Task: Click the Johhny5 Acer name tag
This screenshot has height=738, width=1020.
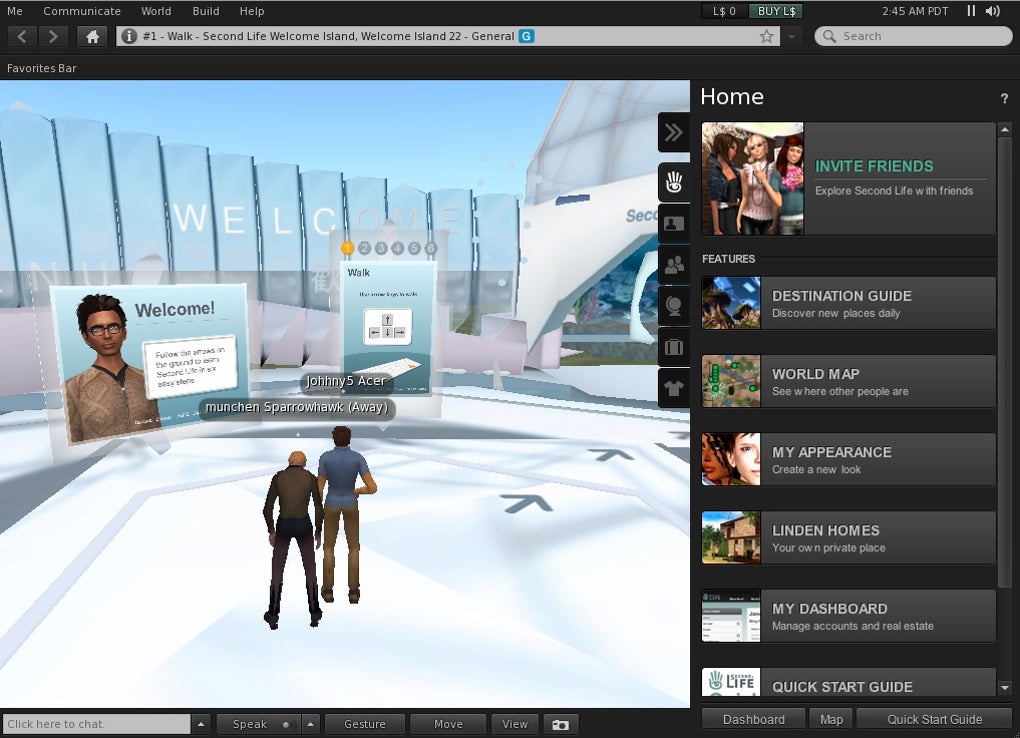Action: pyautogui.click(x=346, y=381)
